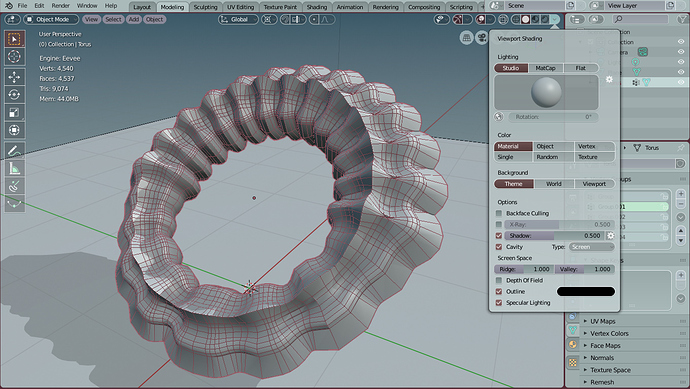690x389 pixels.
Task: Expand the Vertex Colors panel
Action: (609, 334)
